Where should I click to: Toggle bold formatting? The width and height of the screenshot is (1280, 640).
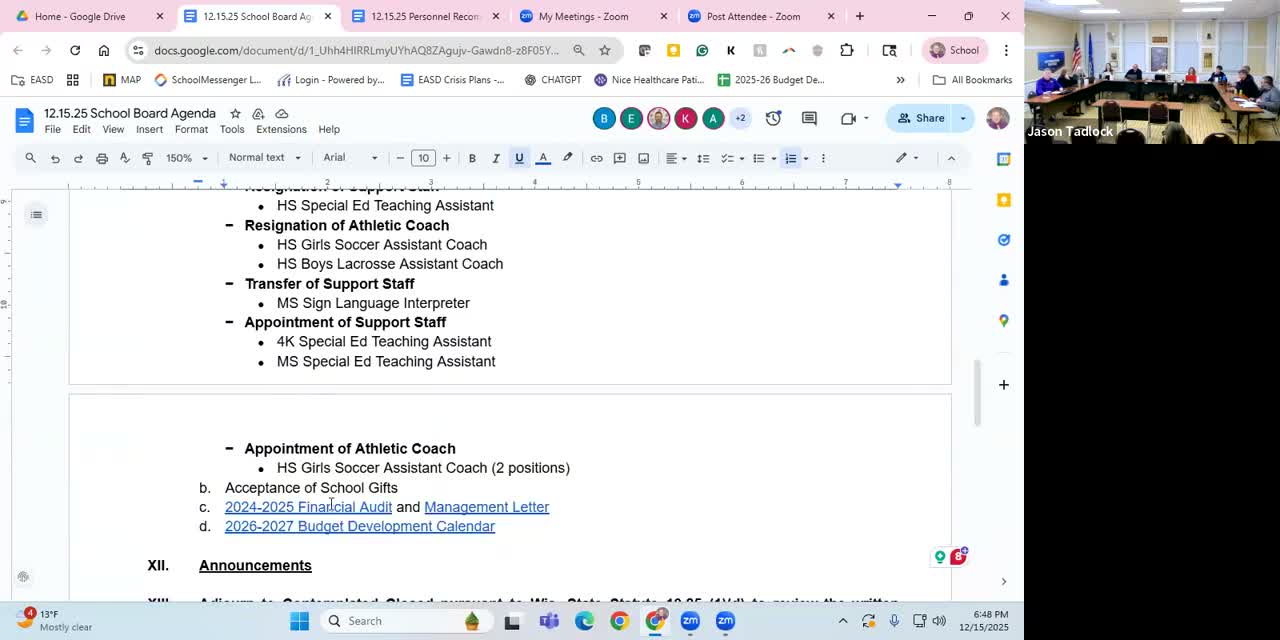(x=472, y=158)
